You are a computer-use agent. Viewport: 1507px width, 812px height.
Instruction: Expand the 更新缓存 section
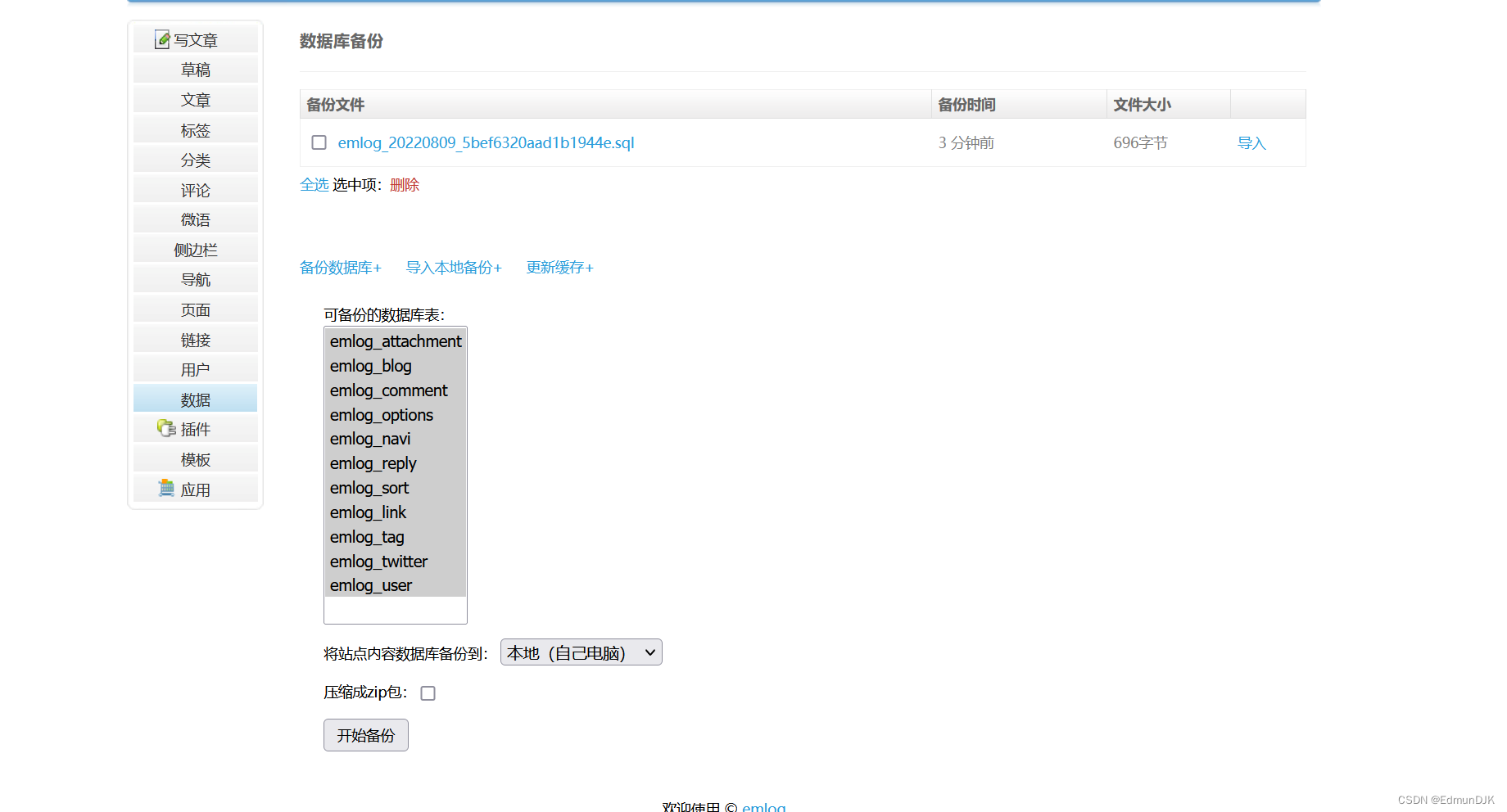(x=559, y=267)
